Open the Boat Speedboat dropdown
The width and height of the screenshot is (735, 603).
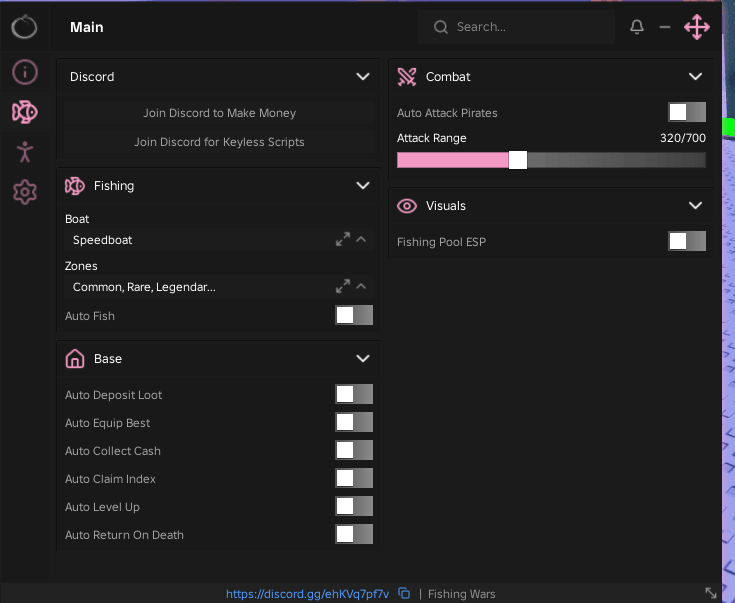[x=219, y=240]
